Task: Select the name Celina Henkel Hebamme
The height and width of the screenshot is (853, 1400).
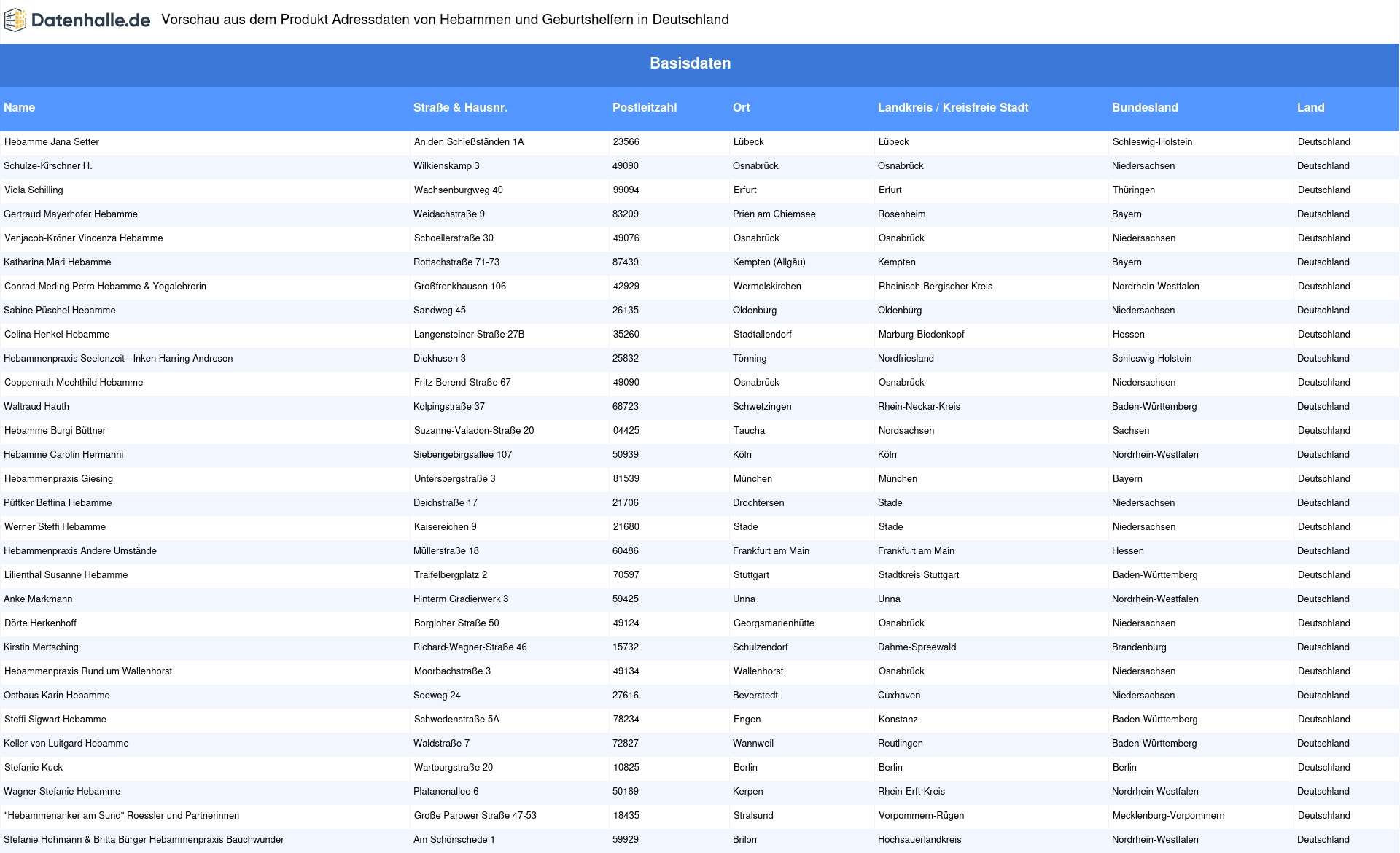Action: point(57,335)
